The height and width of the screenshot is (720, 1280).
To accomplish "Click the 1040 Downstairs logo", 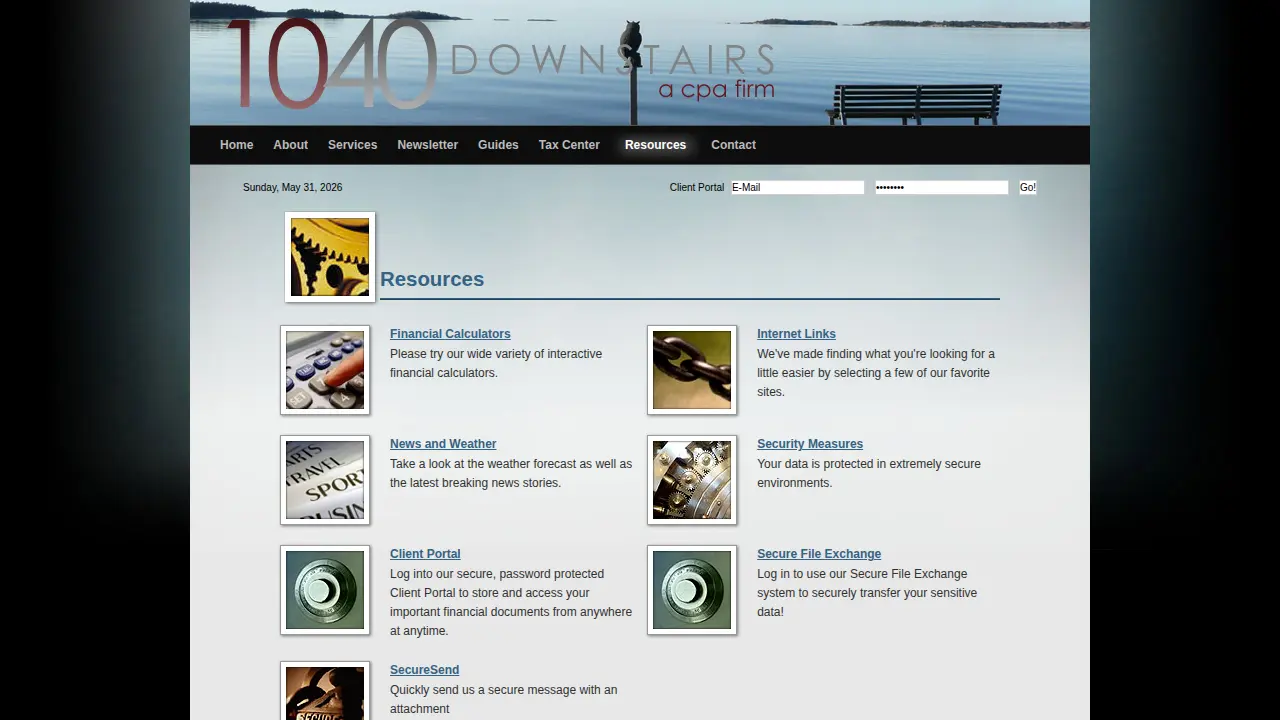I will (x=501, y=63).
